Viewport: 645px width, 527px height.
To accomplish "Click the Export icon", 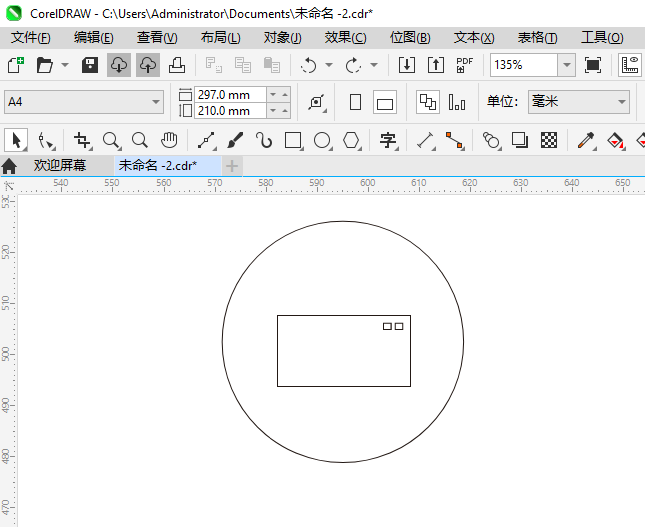I will pos(436,65).
